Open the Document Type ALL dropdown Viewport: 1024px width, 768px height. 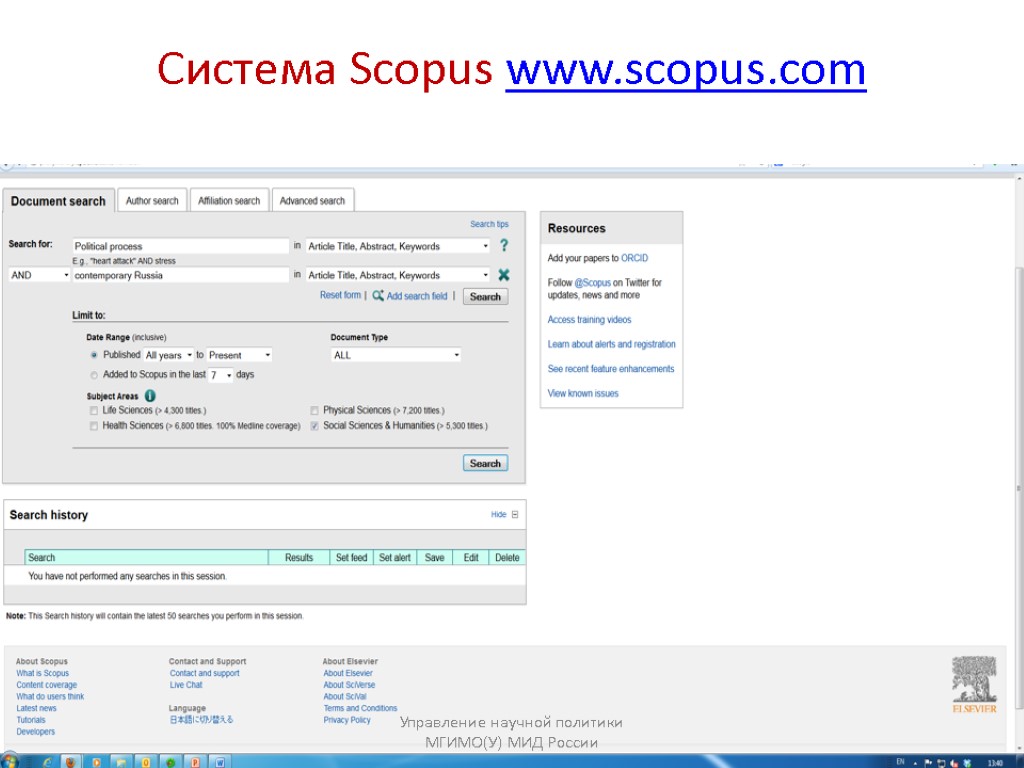coord(396,355)
